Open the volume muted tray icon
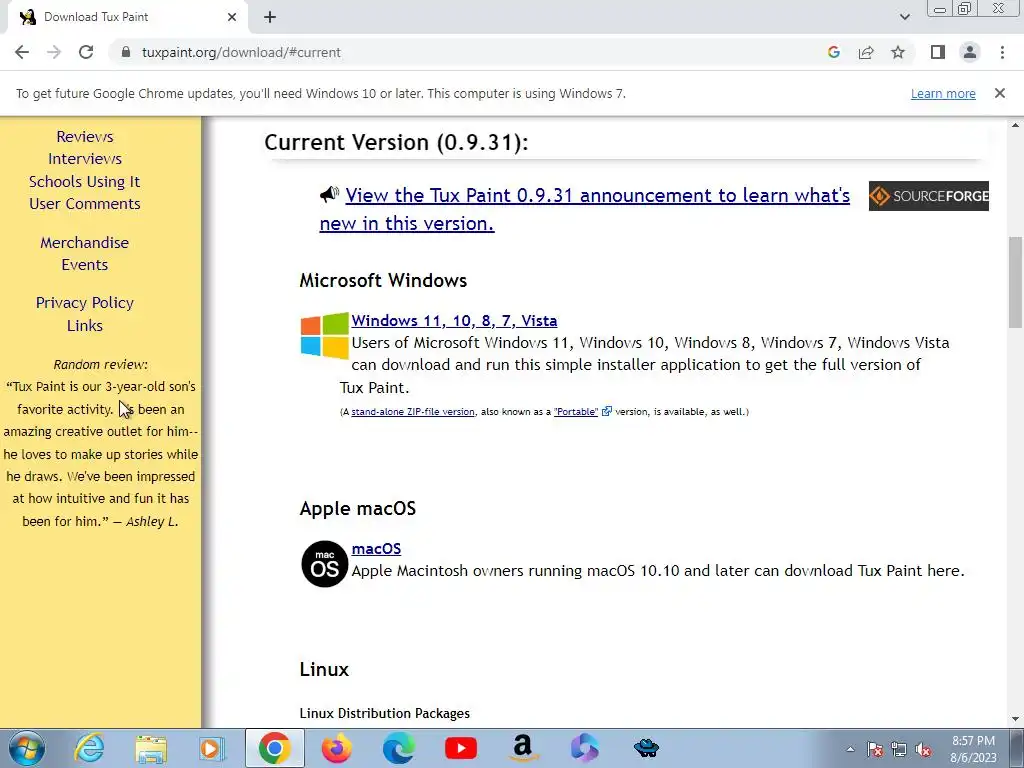The height and width of the screenshot is (768, 1024). click(923, 749)
